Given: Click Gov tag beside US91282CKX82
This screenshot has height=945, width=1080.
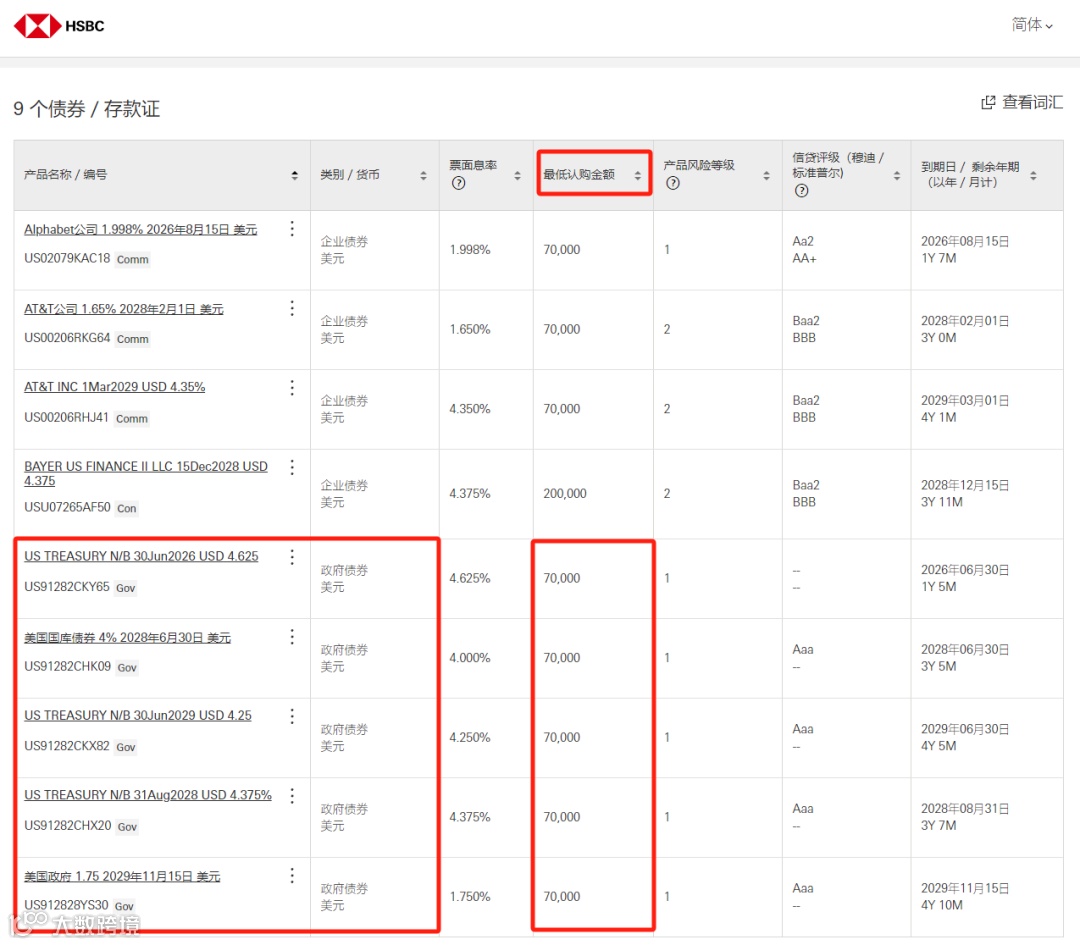Looking at the screenshot, I should point(125,747).
